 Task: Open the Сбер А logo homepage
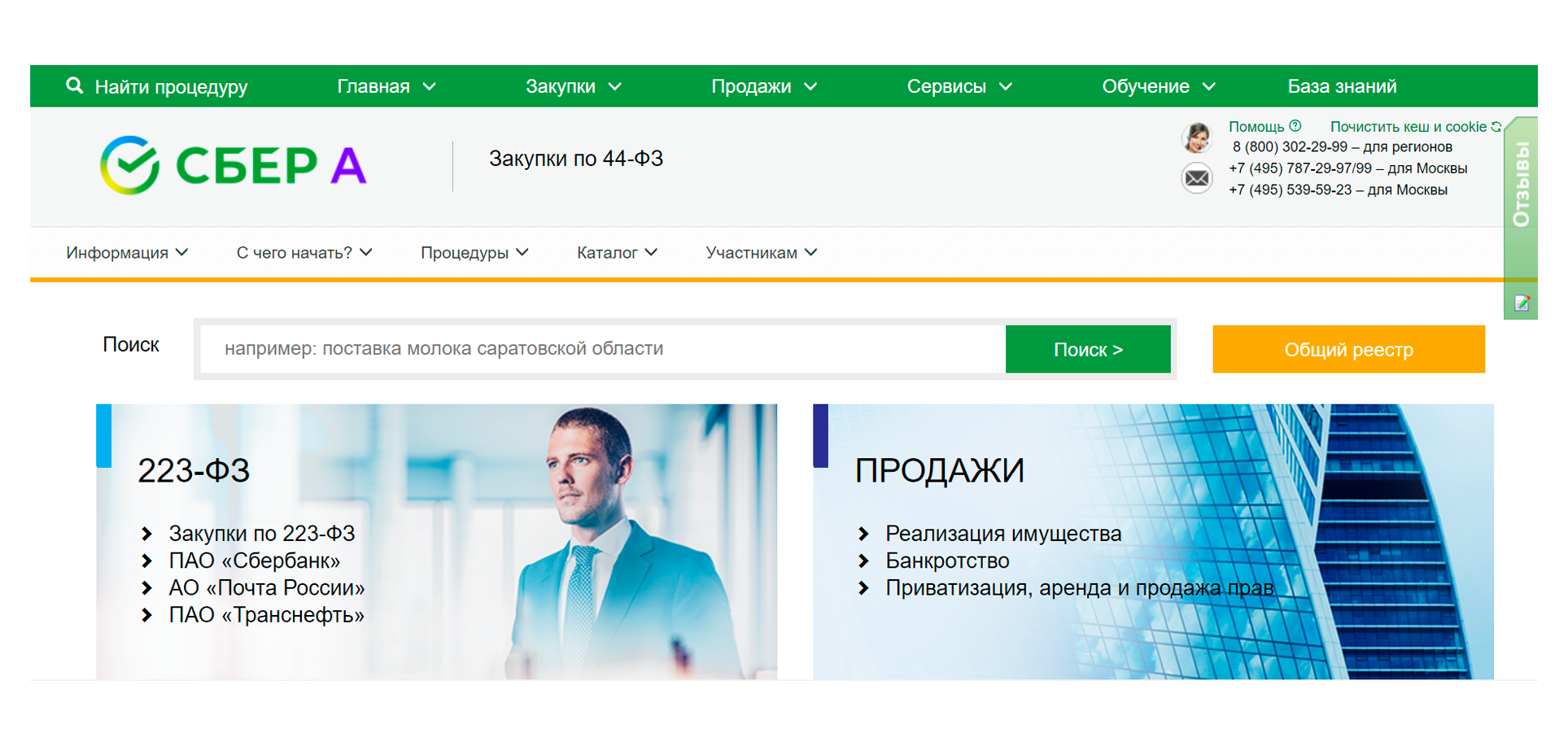click(x=234, y=165)
